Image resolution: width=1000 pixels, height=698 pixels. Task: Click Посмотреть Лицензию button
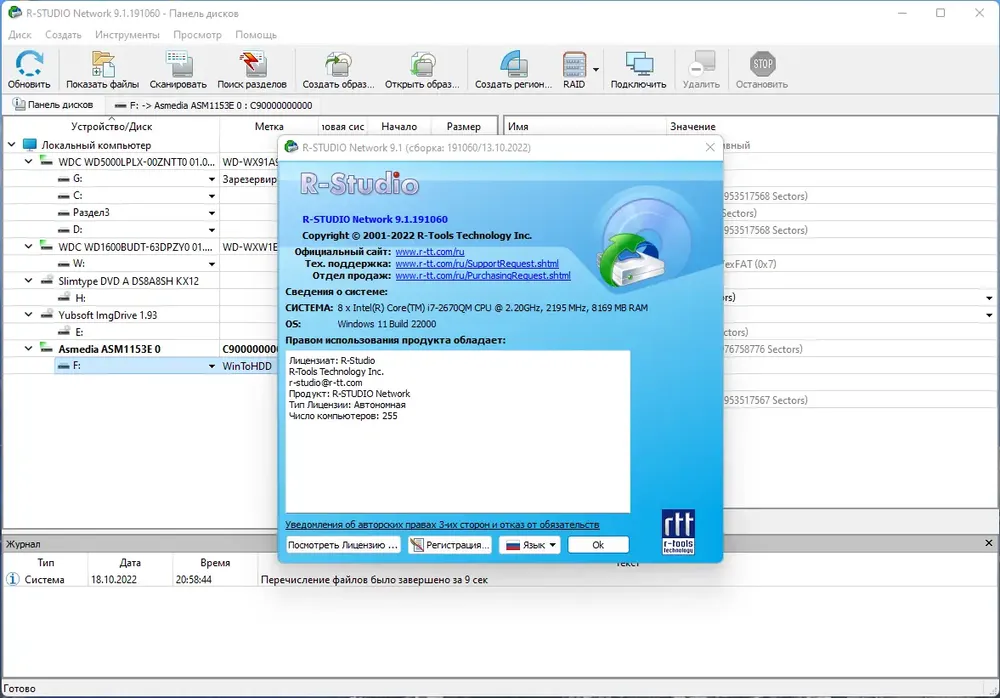[x=342, y=545]
